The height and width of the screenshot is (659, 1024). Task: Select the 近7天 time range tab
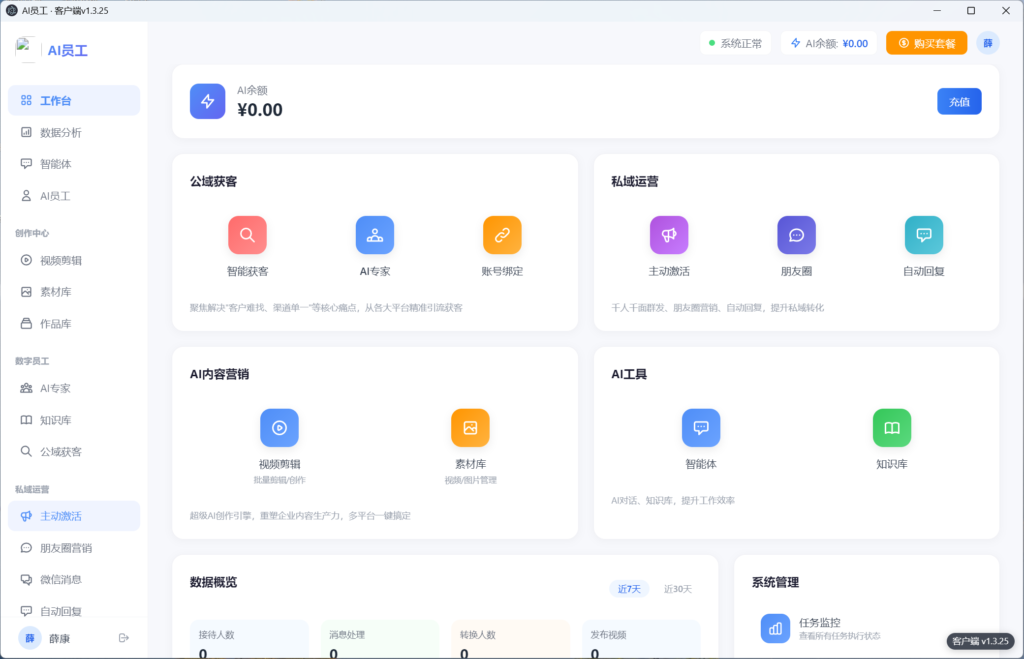629,589
